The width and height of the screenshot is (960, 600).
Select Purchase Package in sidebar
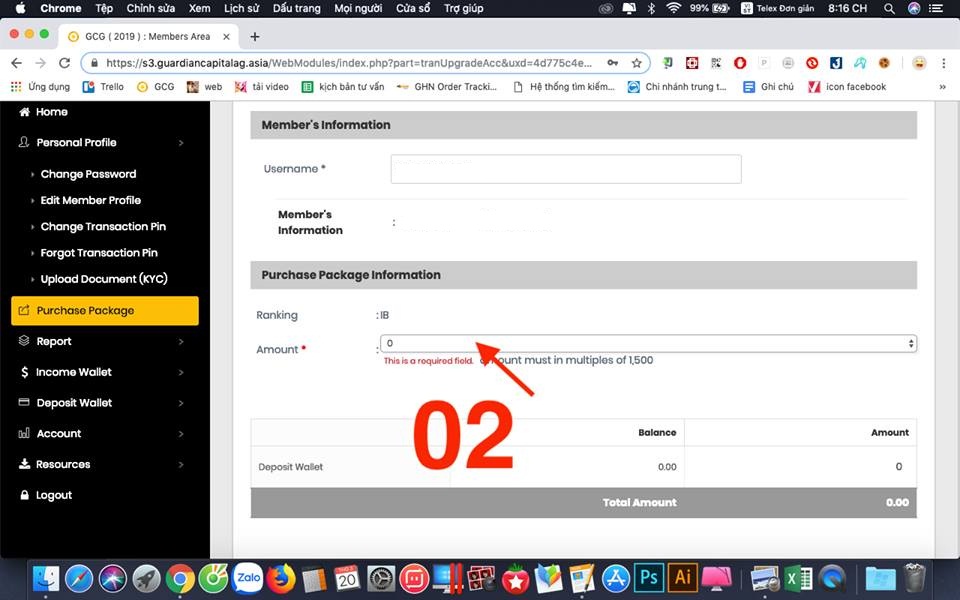(x=104, y=310)
